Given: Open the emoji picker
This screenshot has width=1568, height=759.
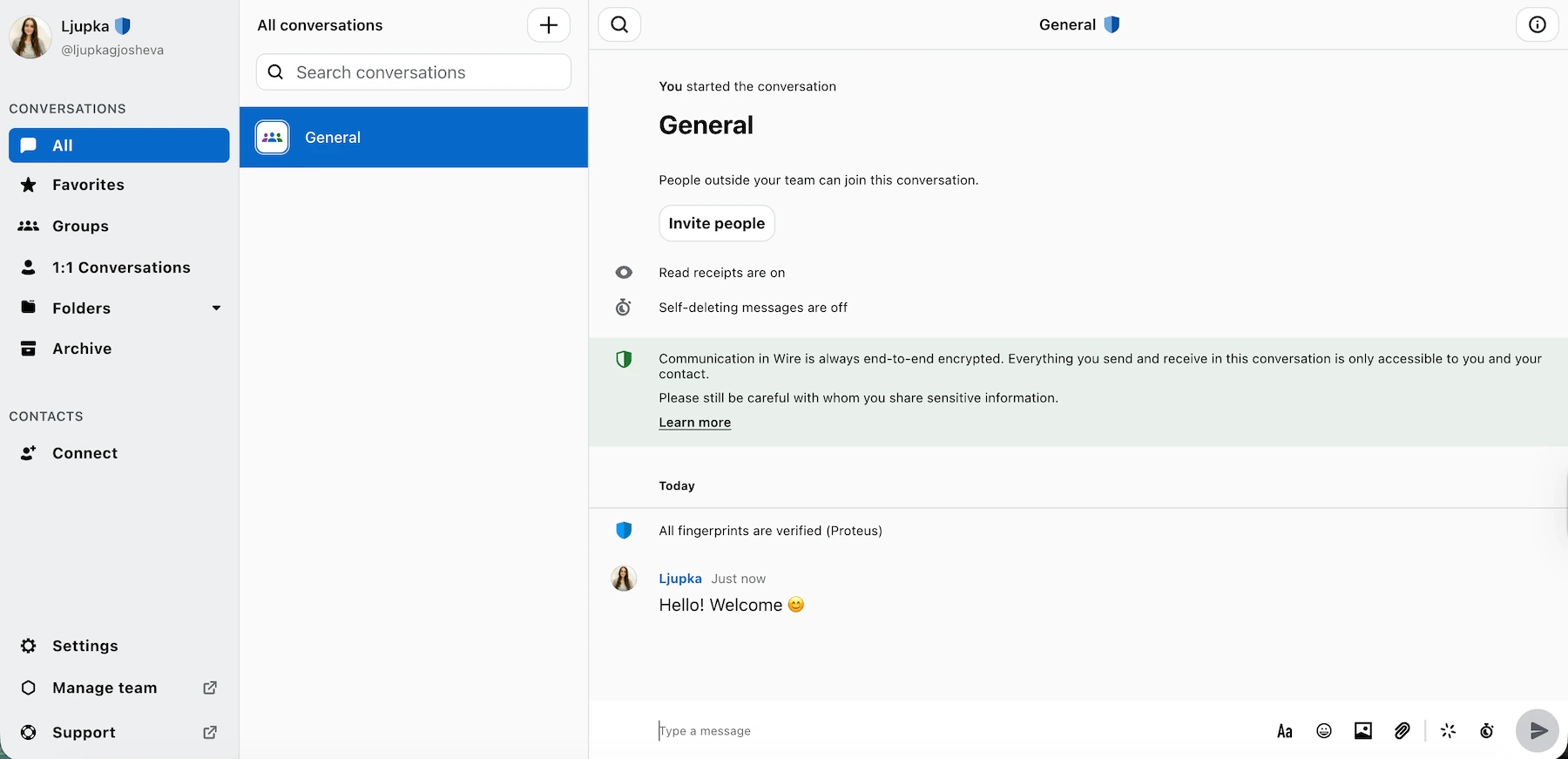Looking at the screenshot, I should (1324, 731).
